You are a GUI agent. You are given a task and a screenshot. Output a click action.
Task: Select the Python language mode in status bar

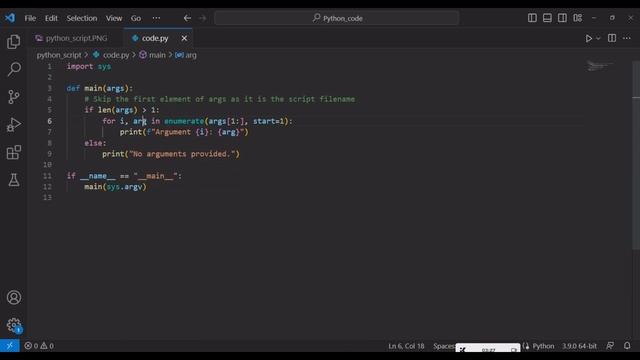click(x=543, y=346)
